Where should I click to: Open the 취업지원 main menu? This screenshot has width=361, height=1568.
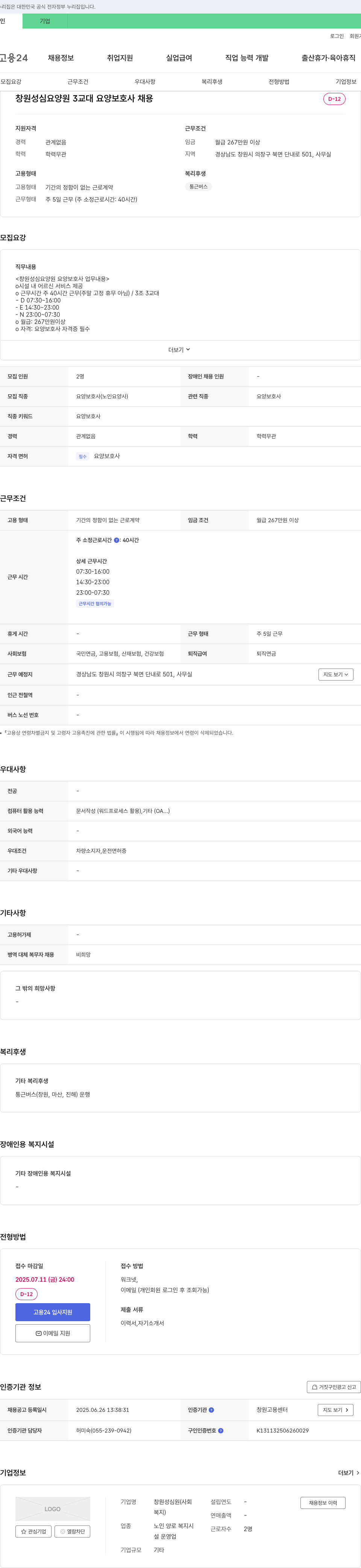pyautogui.click(x=120, y=58)
